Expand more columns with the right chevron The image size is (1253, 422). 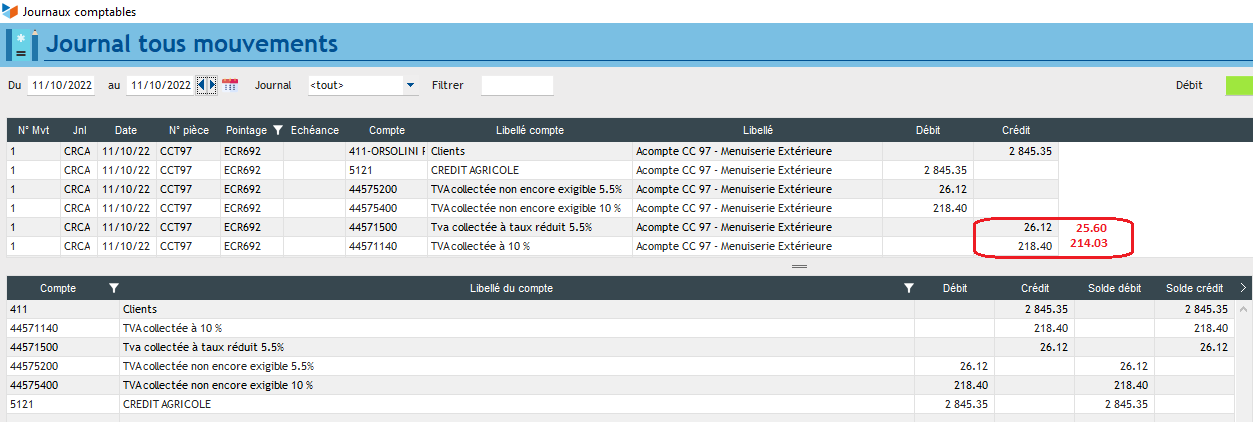coord(1243,288)
